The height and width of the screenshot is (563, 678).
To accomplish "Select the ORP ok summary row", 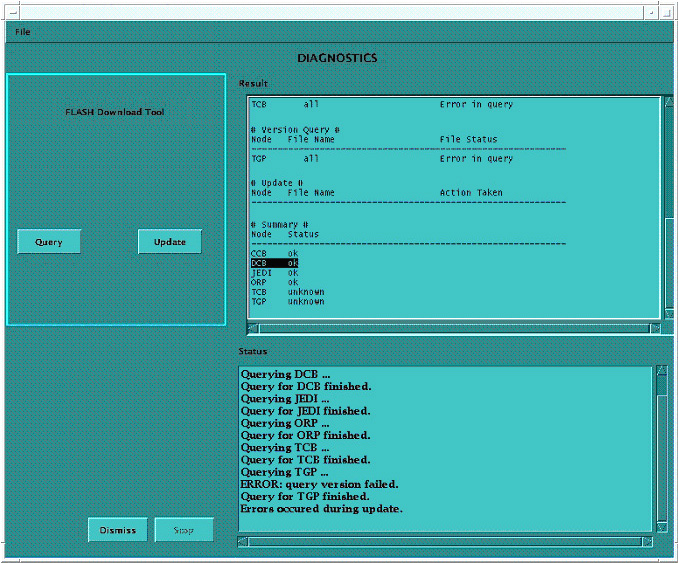I will [x=274, y=282].
